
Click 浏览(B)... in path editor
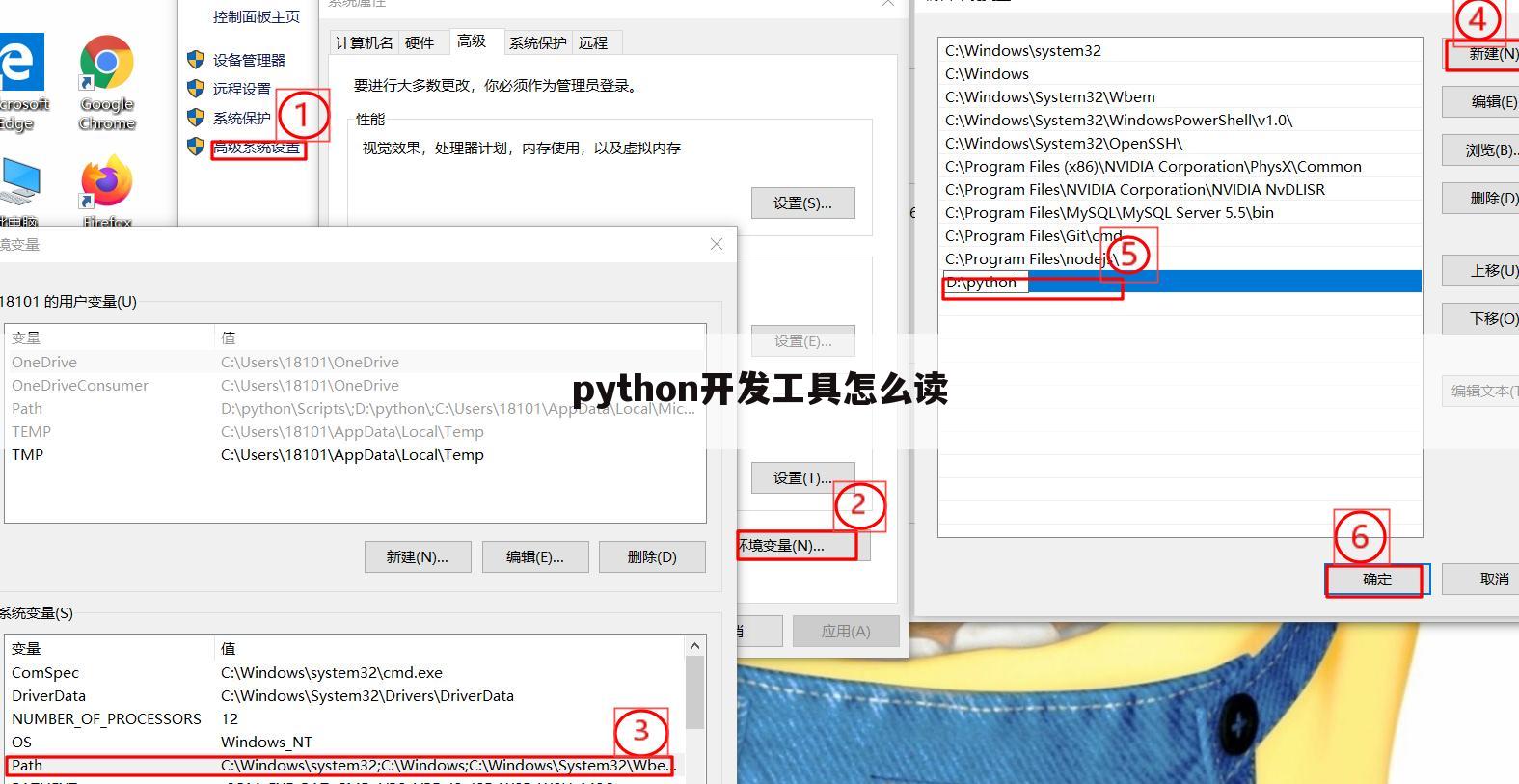(1481, 149)
